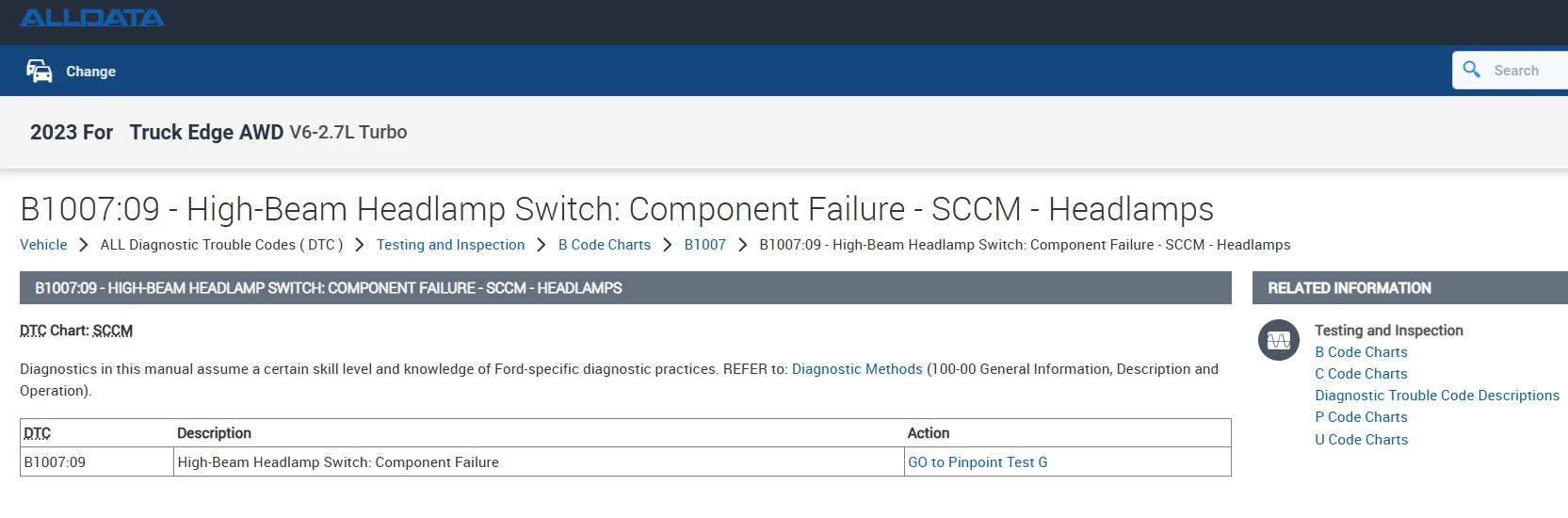Select U Code Charts related link
This screenshot has height=518, width=1568.
click(1361, 440)
